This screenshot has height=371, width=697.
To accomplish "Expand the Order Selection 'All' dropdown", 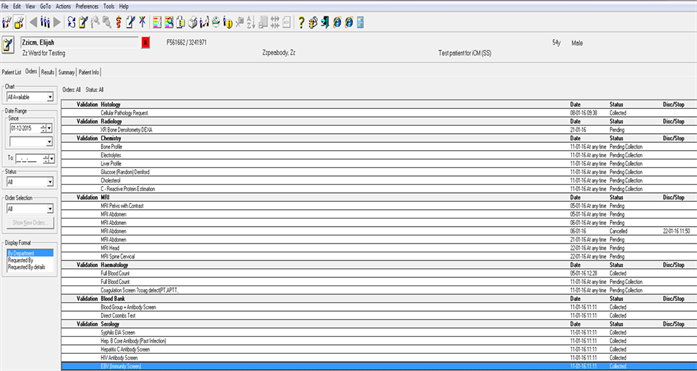I will coord(50,209).
